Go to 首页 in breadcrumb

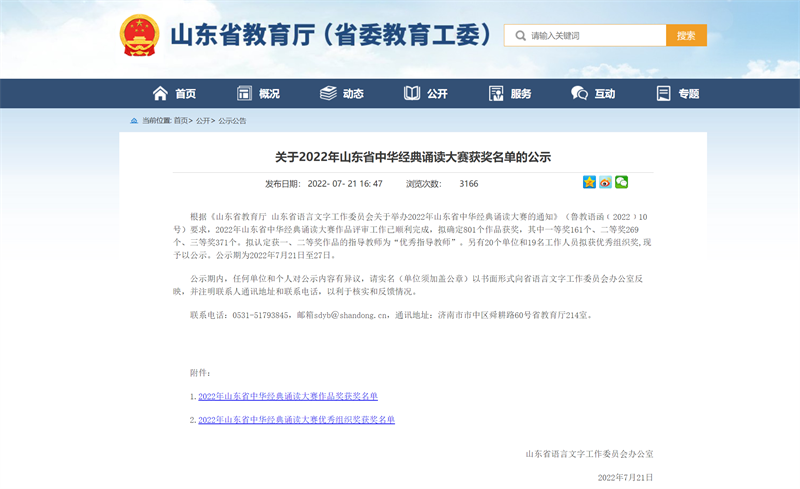click(x=180, y=121)
